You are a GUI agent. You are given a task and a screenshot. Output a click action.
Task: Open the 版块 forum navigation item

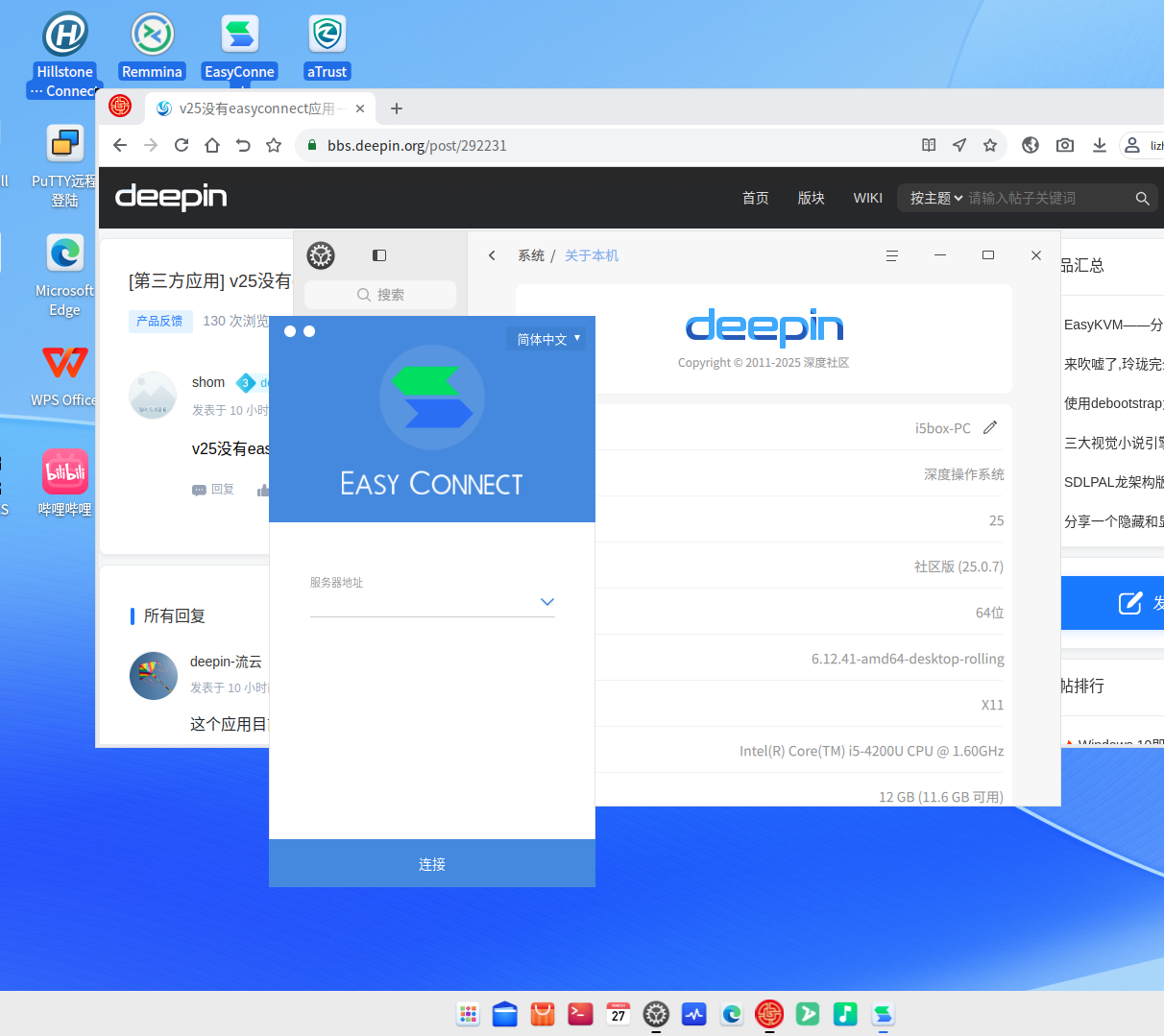(x=812, y=198)
